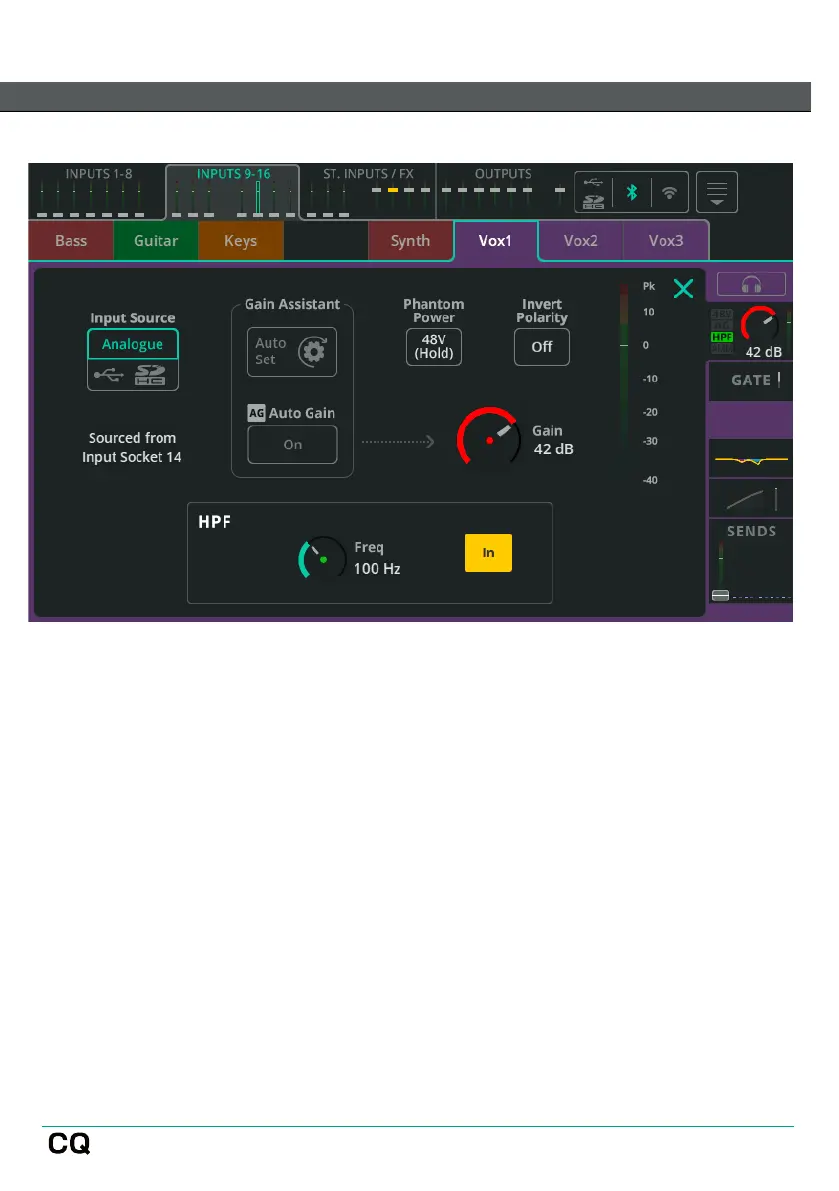Select the Synth channel tab
Viewport: 839px width, 1191px height.
pyautogui.click(x=410, y=241)
